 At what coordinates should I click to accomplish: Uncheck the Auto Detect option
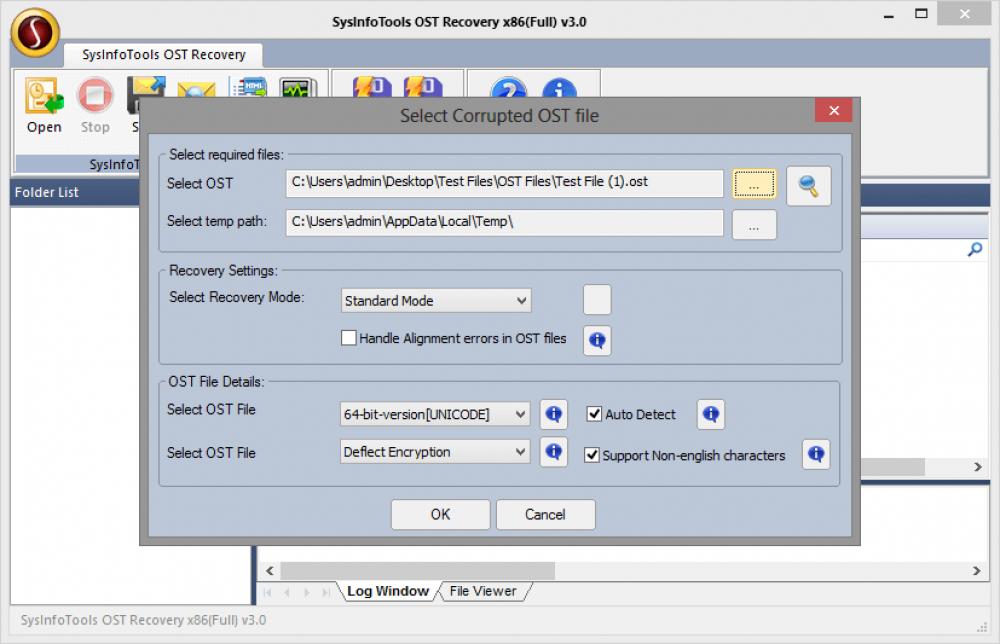[594, 414]
